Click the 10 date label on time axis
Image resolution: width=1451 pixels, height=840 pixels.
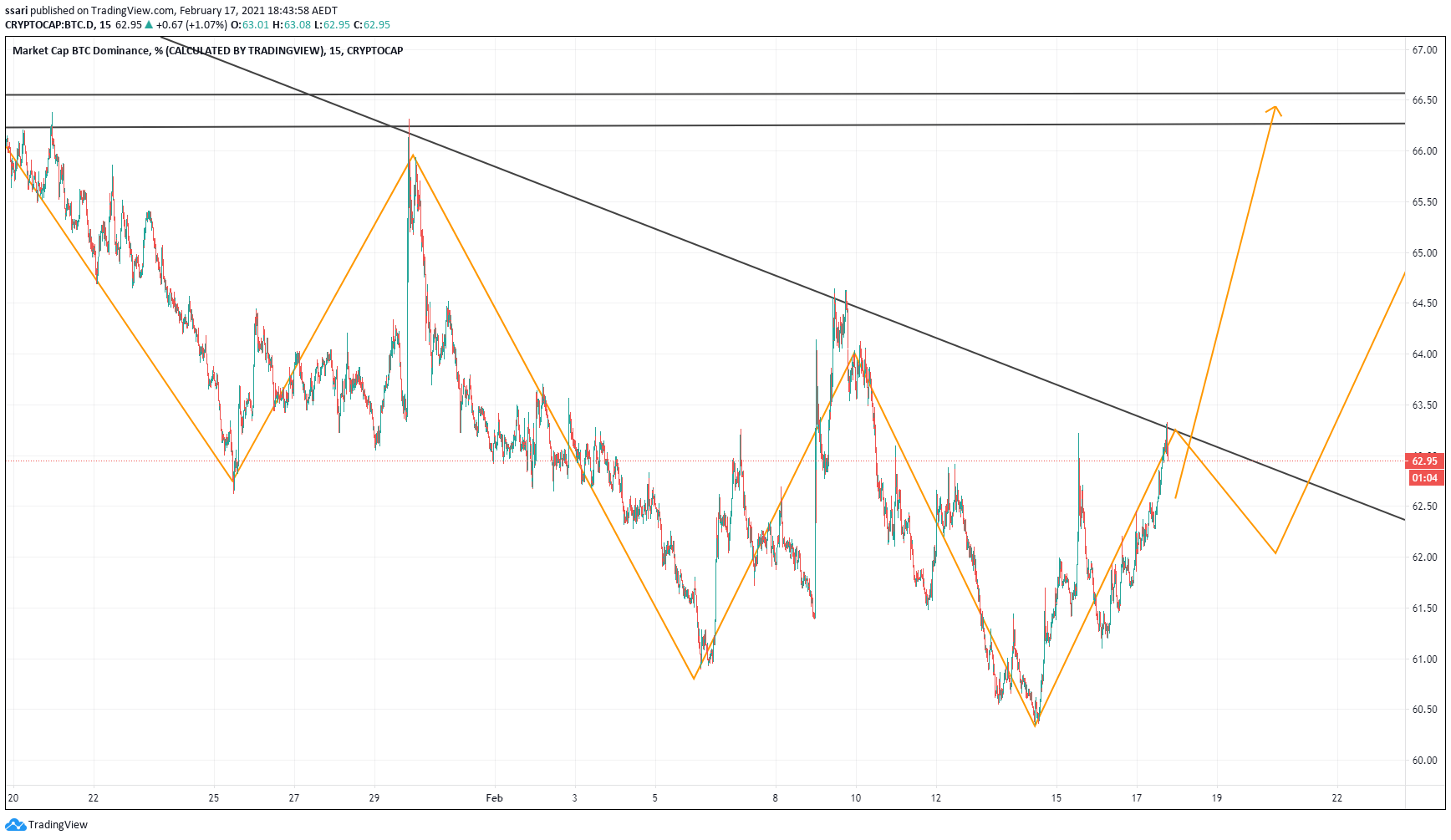pos(856,798)
